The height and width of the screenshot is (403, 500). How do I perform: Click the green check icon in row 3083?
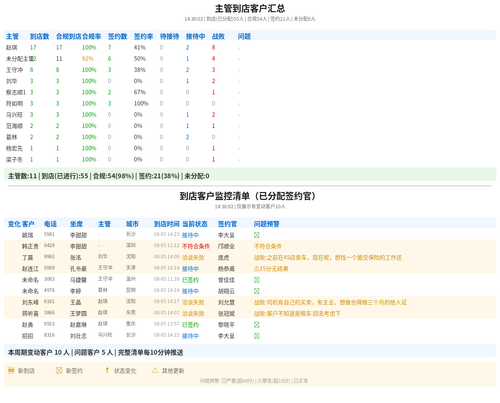(256, 280)
